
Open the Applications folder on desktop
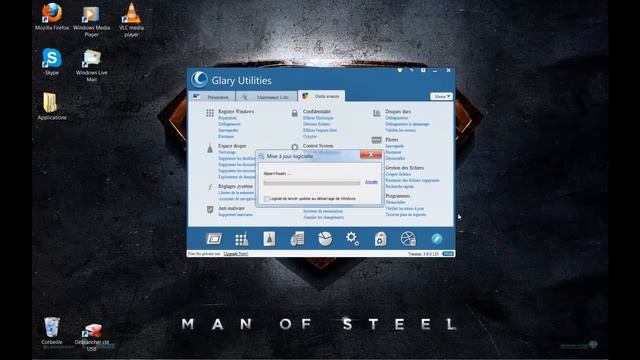[x=52, y=106]
